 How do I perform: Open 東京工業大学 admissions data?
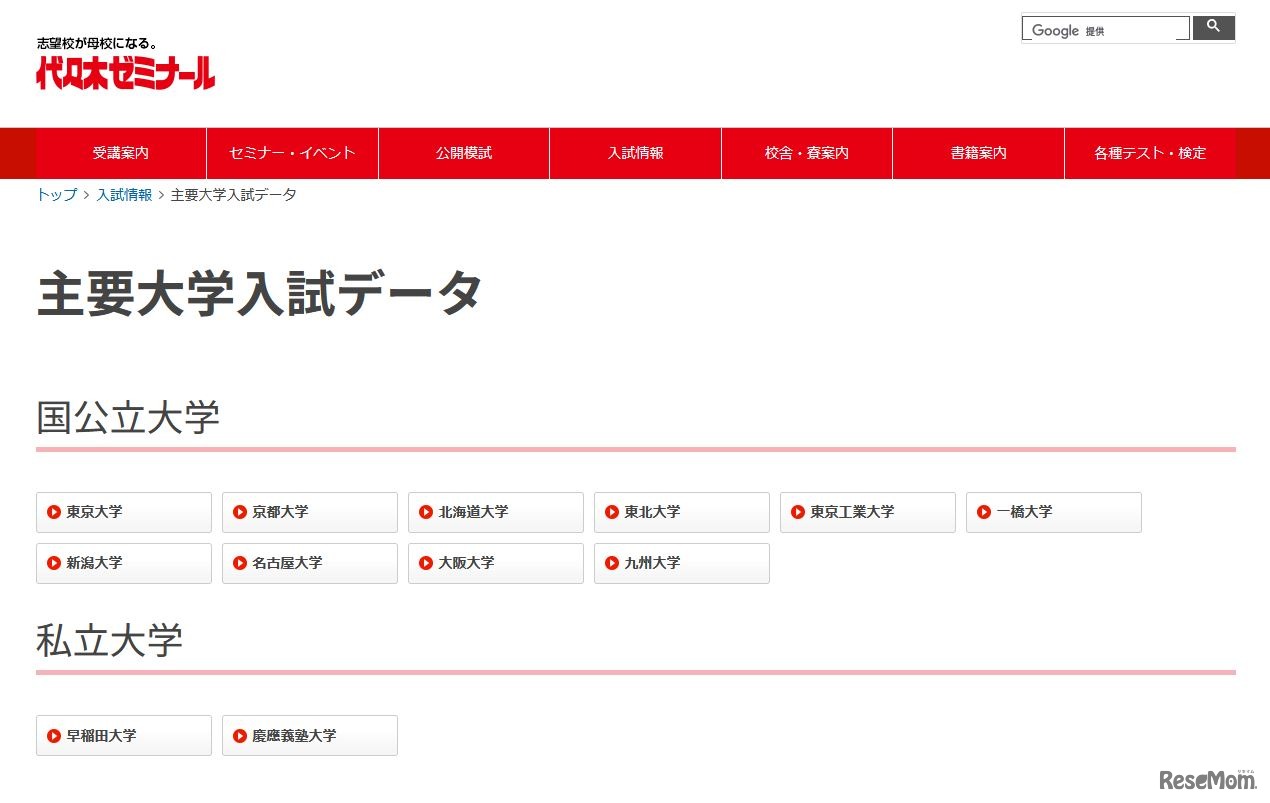[868, 512]
